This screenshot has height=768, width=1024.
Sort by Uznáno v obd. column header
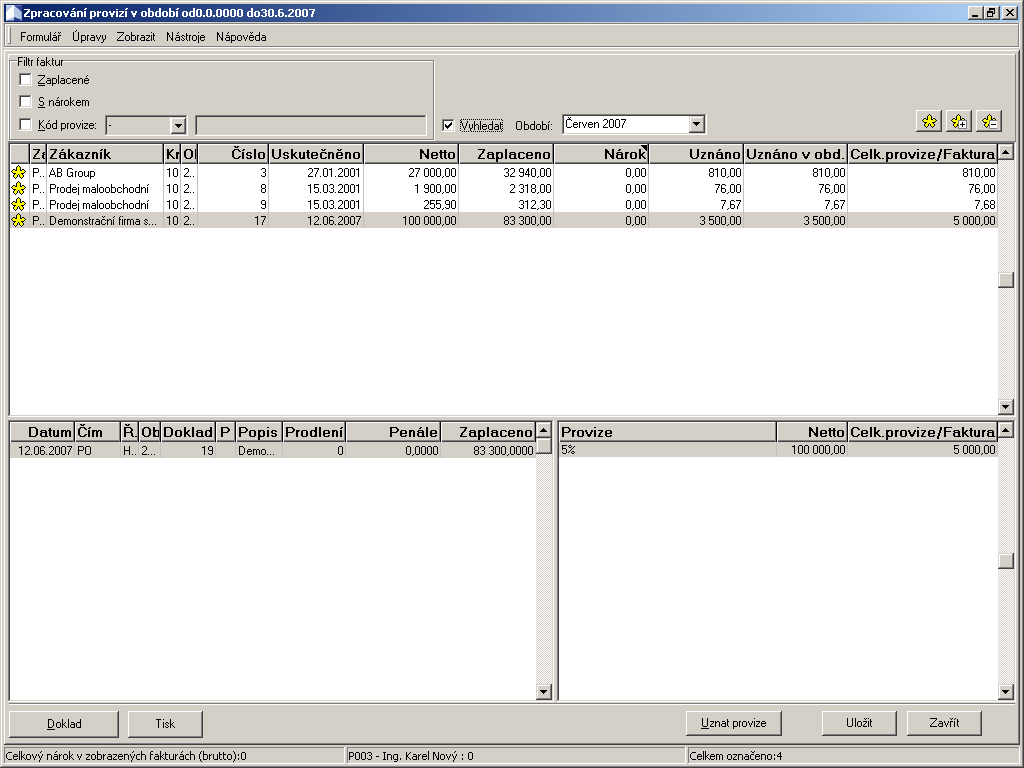[795, 154]
